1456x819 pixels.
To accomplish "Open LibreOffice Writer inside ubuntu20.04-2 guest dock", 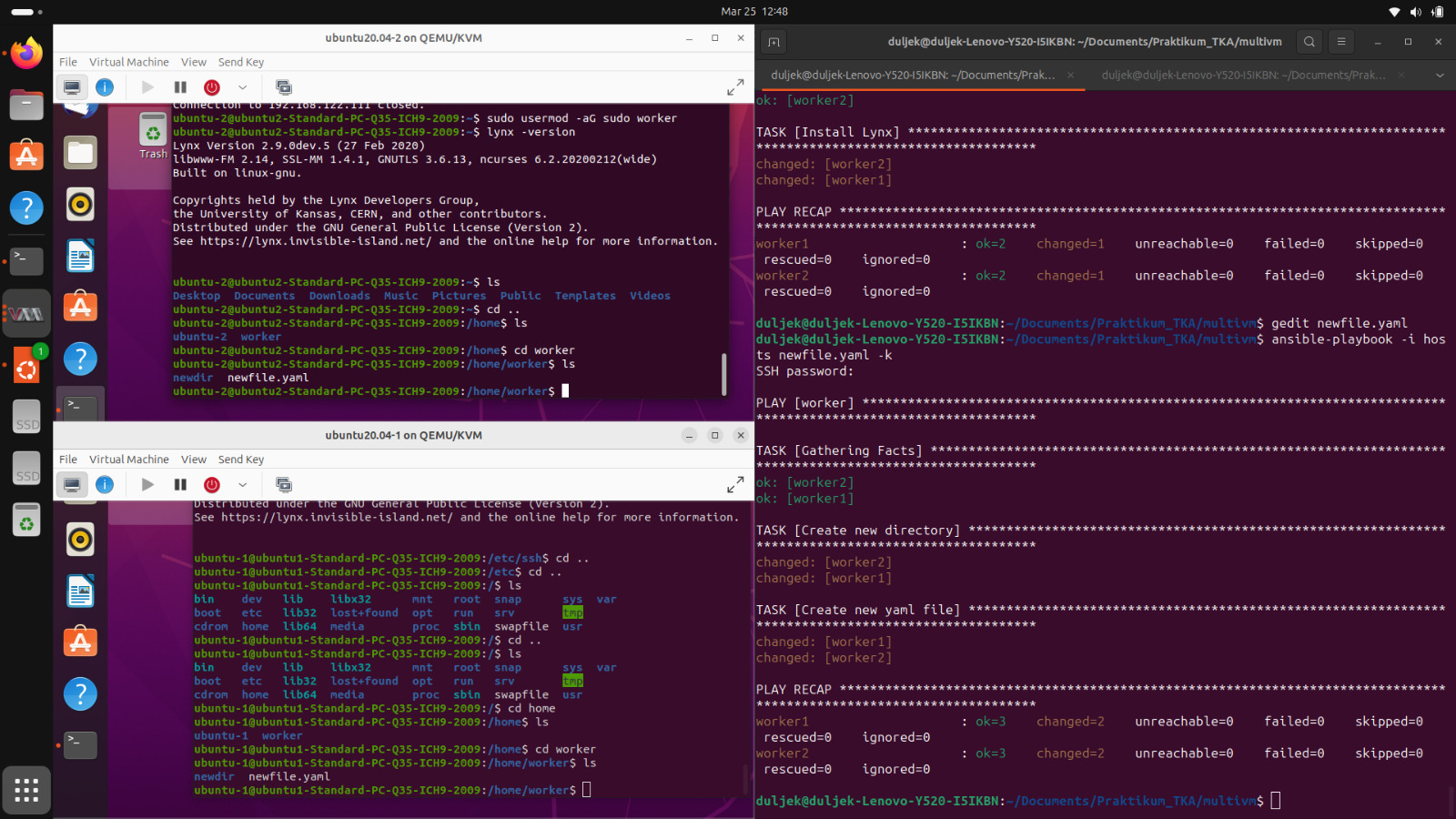I will (80, 257).
